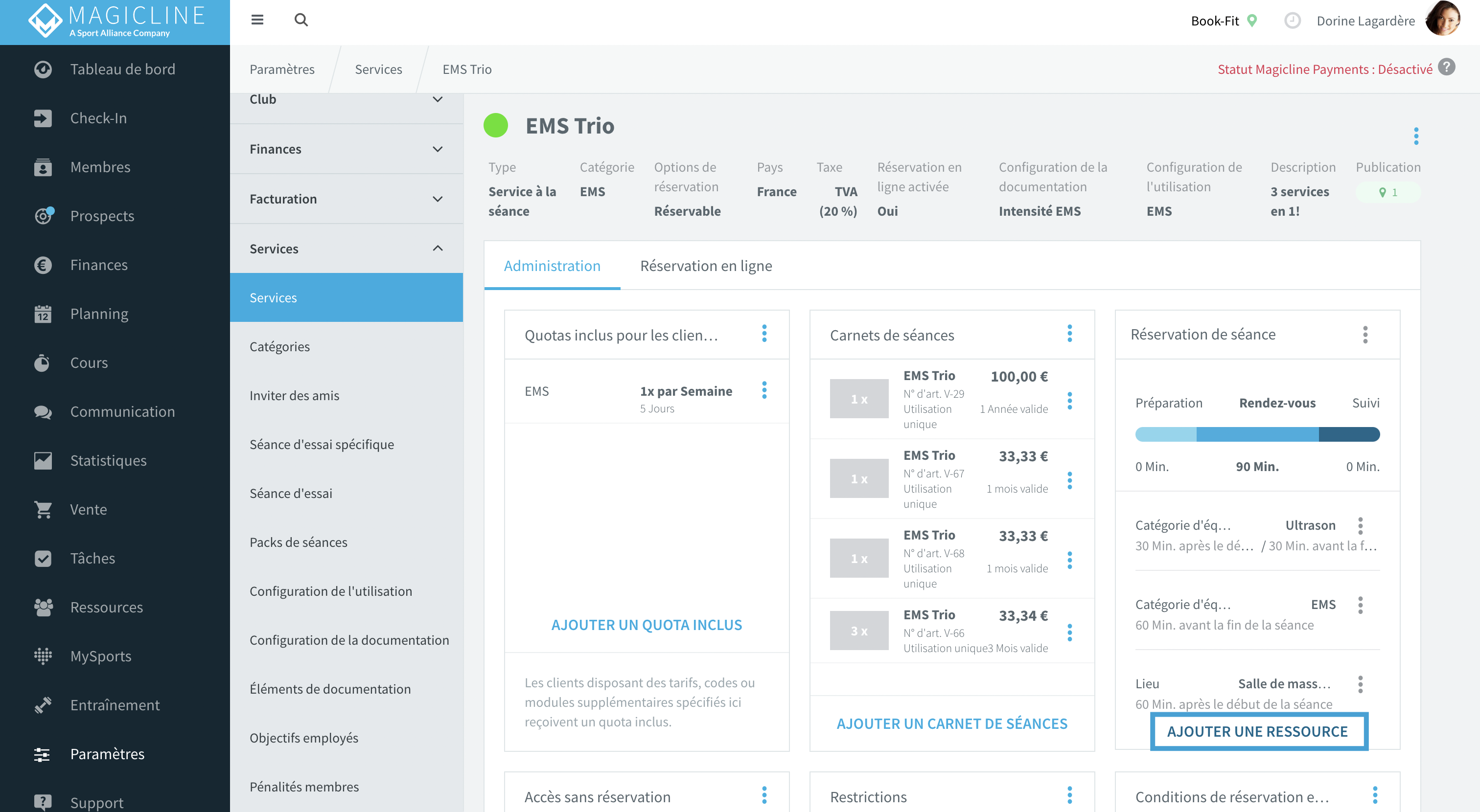Viewport: 1480px width, 812px height.
Task: Click the search magnifier icon
Action: [301, 20]
